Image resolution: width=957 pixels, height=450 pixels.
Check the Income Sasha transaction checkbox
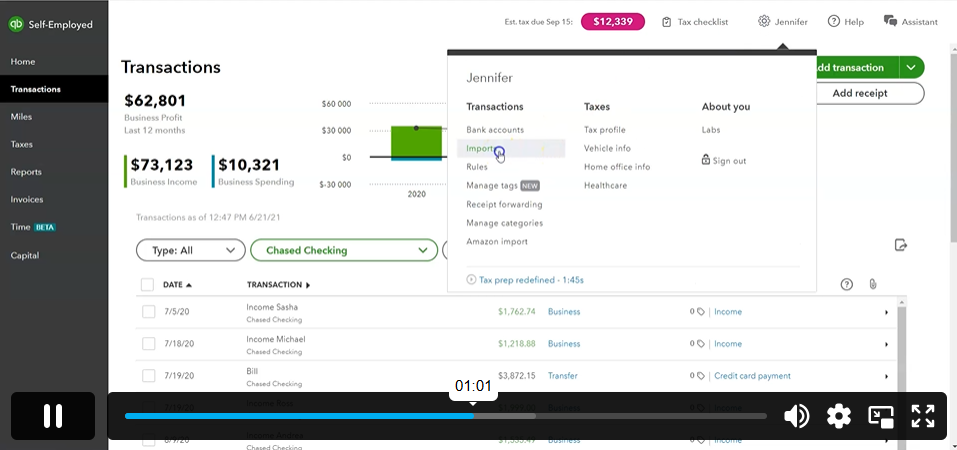pos(148,312)
